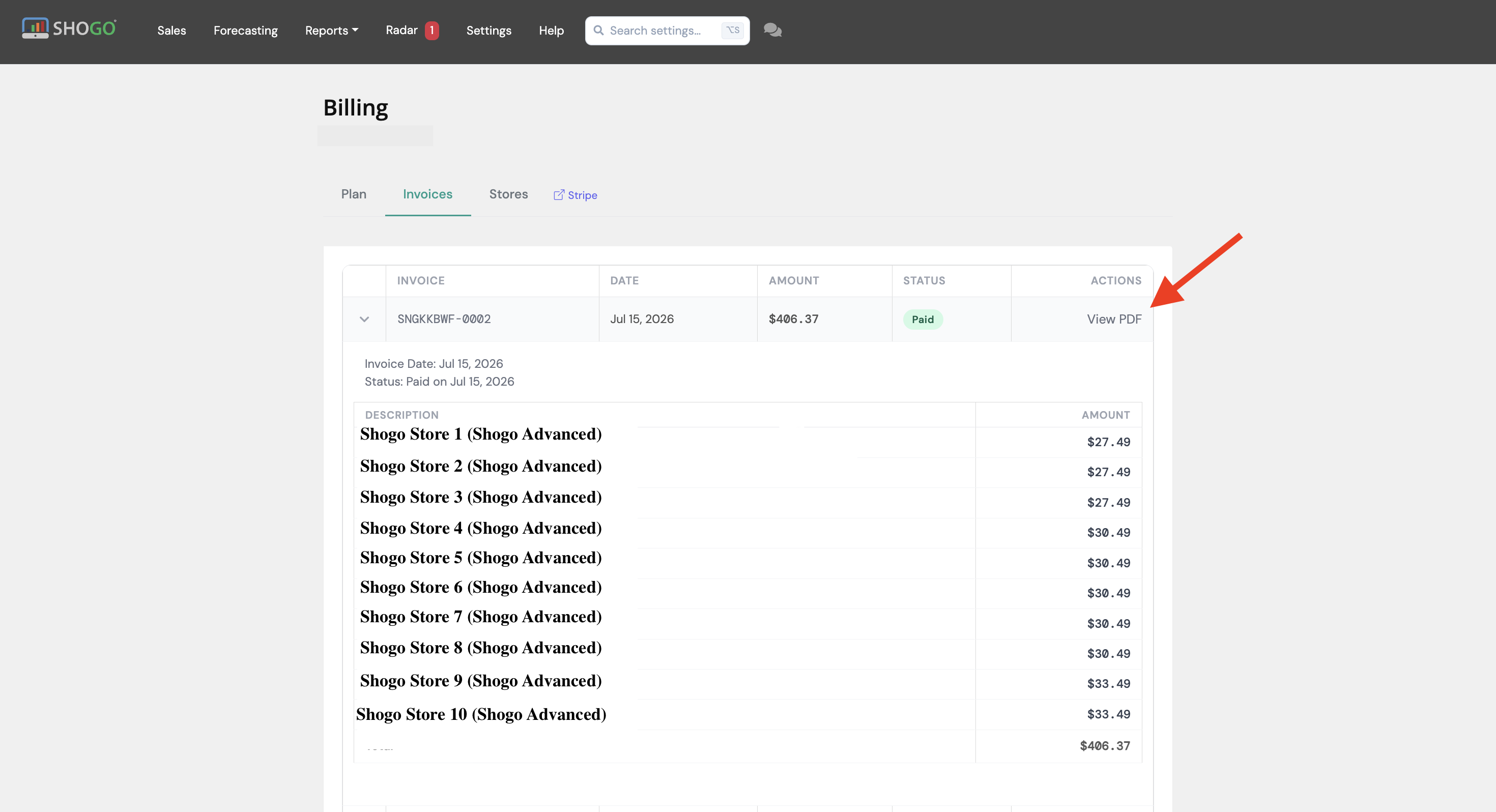Go to the Sales menu
This screenshot has height=812, width=1496.
(171, 30)
